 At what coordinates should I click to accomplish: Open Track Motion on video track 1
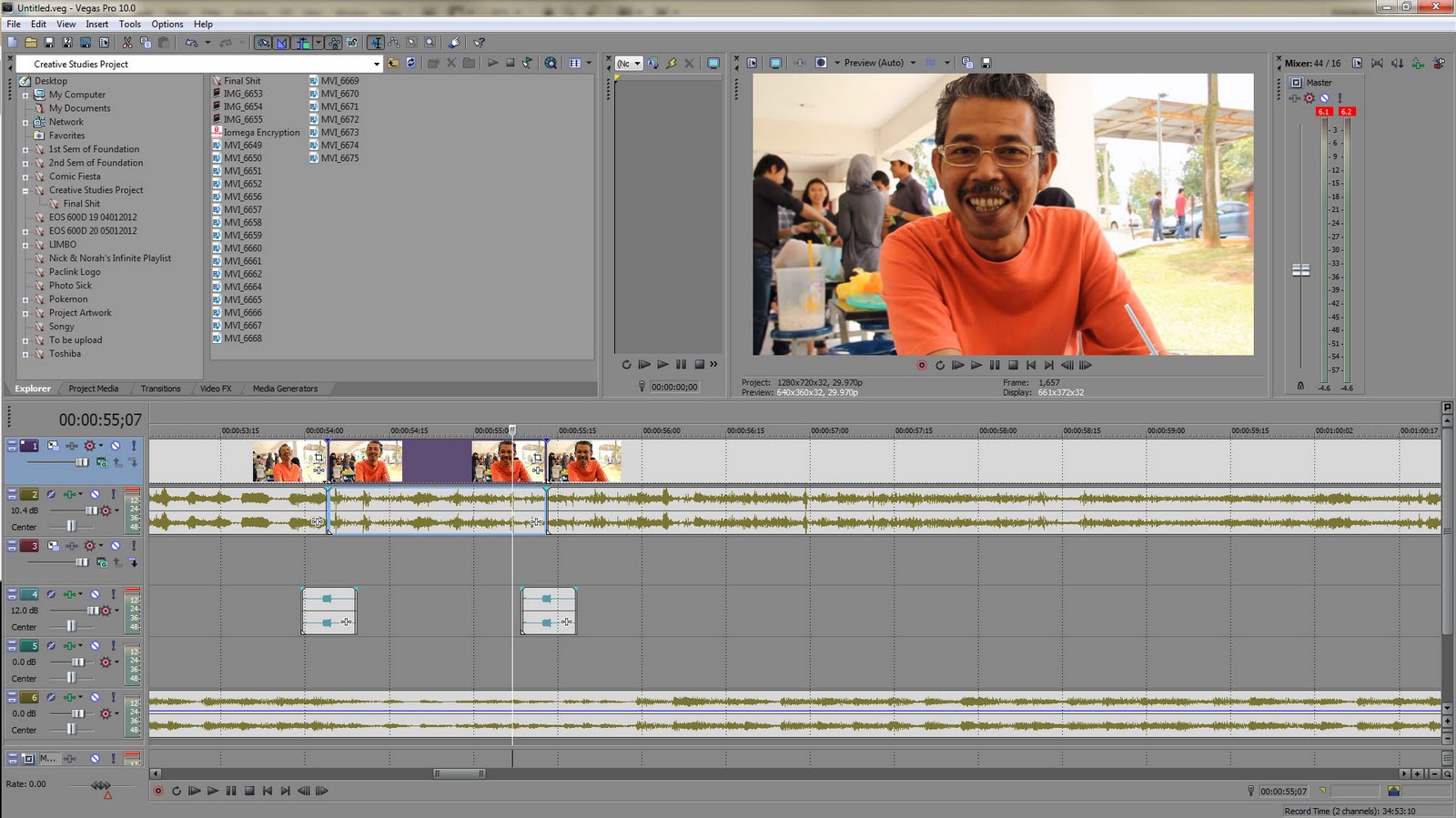pos(53,446)
